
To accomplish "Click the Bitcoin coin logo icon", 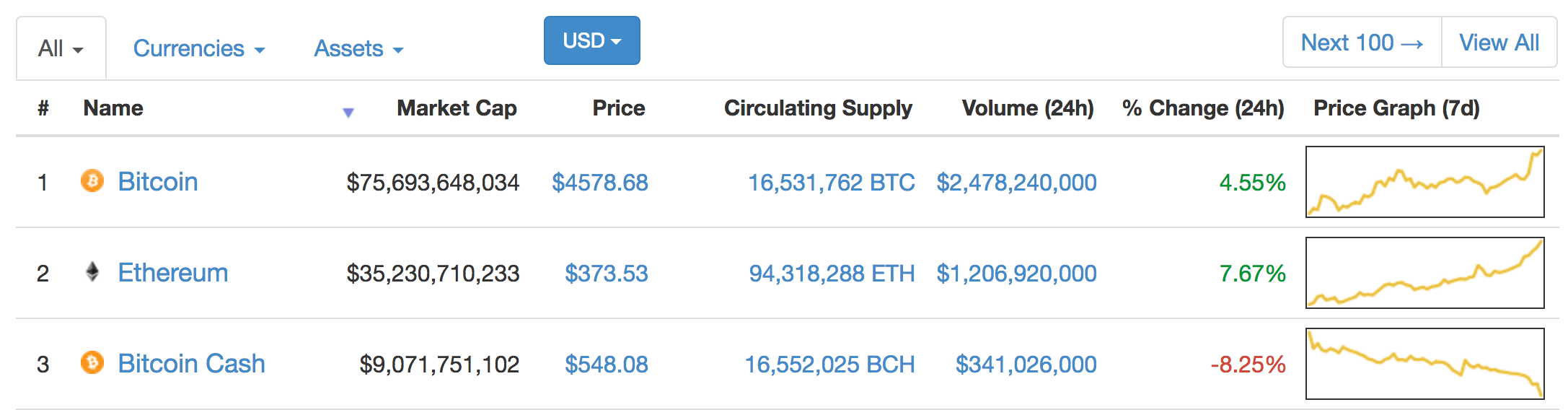I will pyautogui.click(x=92, y=180).
